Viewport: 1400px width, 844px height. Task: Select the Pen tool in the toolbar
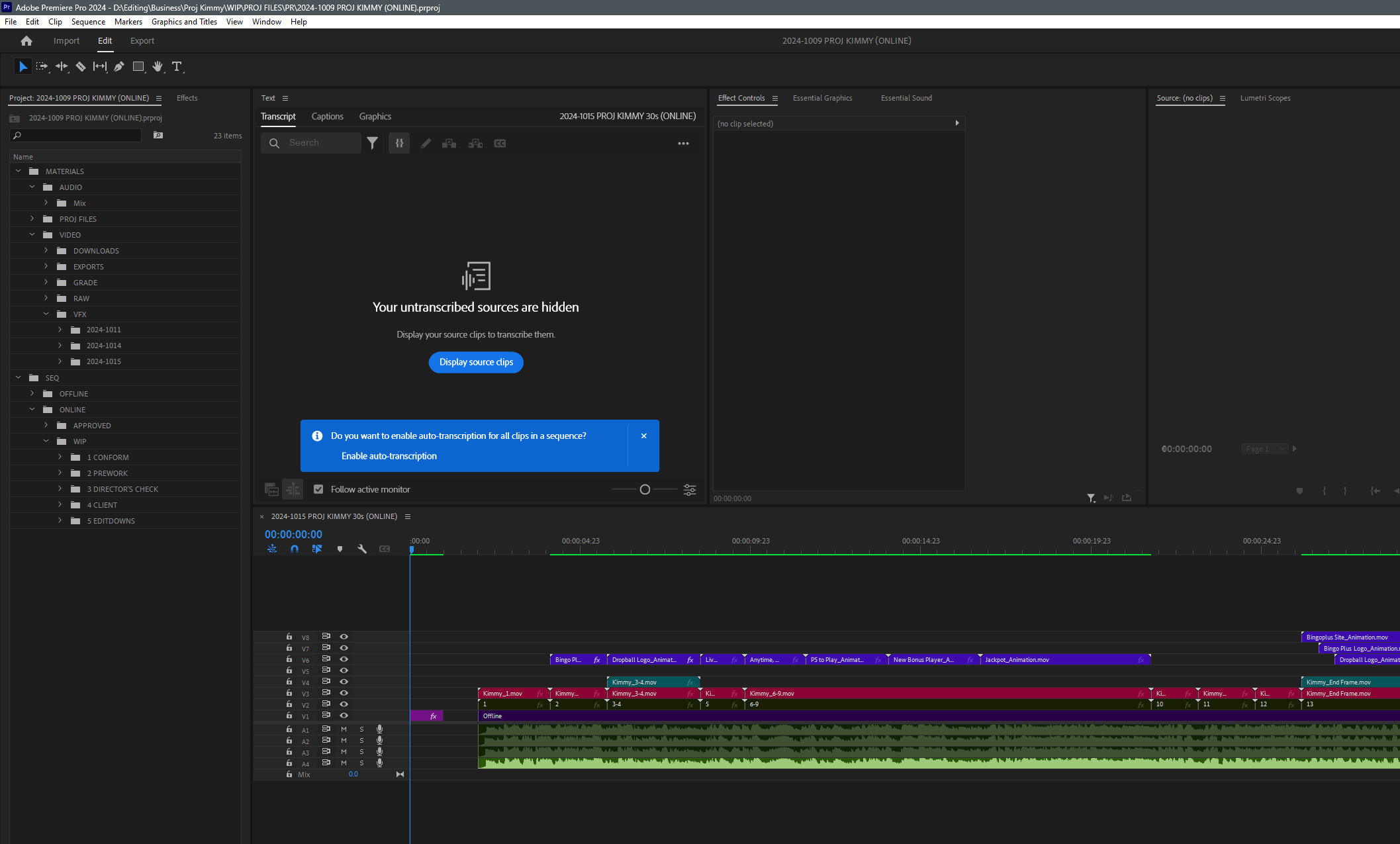coord(119,66)
